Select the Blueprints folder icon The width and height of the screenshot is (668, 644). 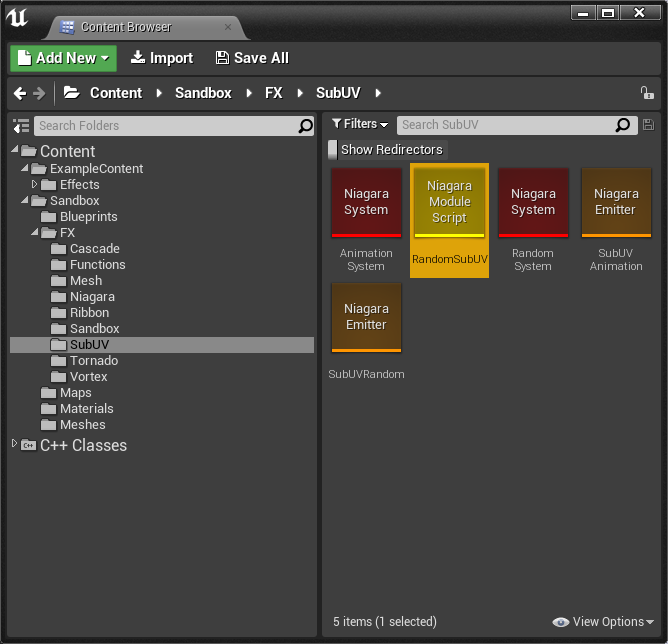48,217
